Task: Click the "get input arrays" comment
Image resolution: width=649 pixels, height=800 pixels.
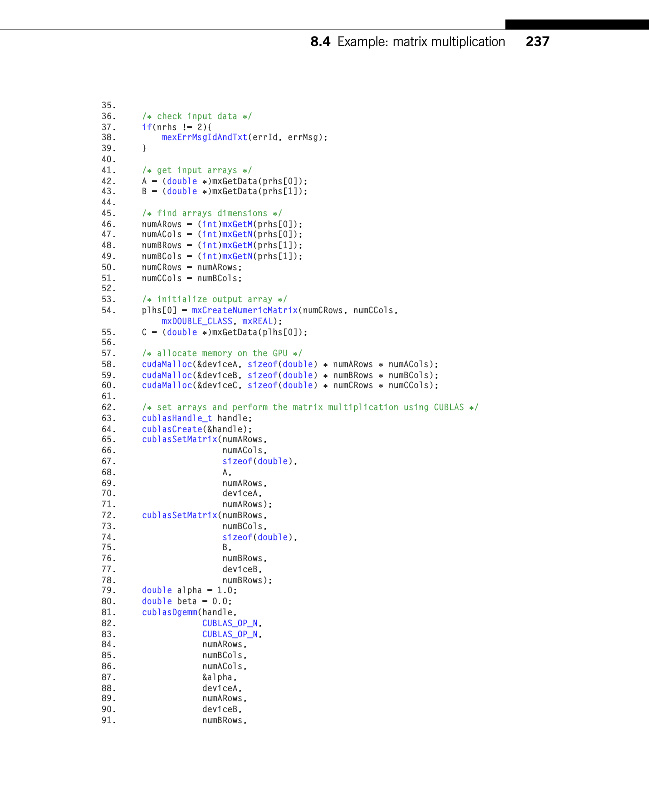Action: [196, 170]
